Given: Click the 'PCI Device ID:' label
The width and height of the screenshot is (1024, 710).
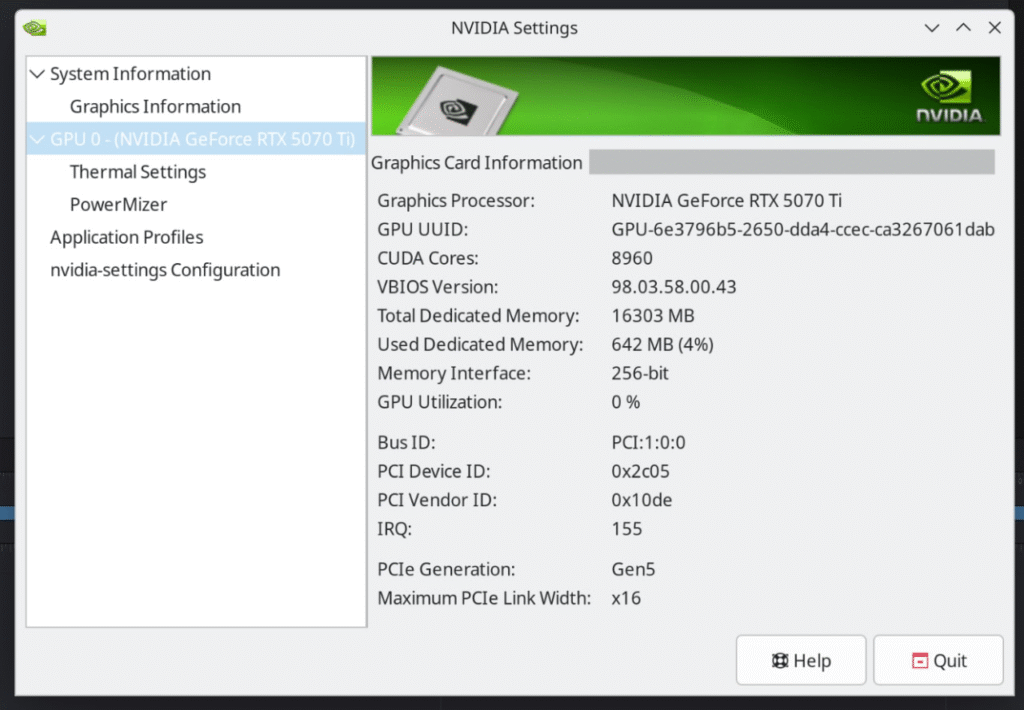Looking at the screenshot, I should pyautogui.click(x=434, y=471).
